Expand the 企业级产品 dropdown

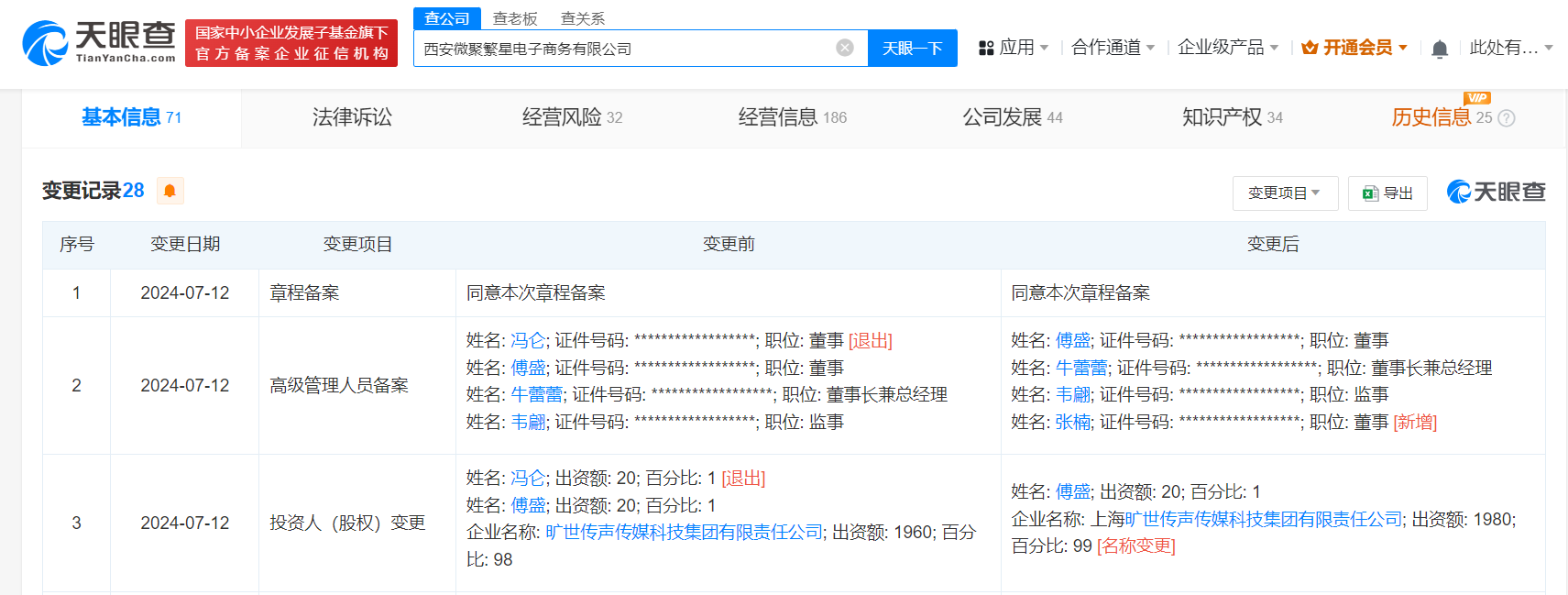point(1227,48)
